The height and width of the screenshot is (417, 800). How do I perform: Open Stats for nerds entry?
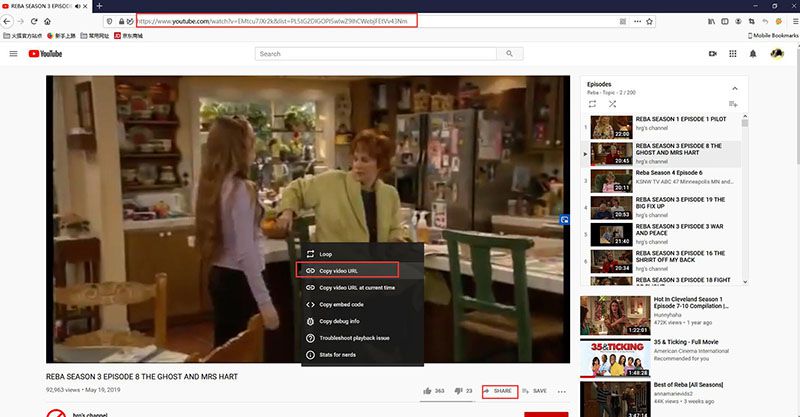(362, 355)
